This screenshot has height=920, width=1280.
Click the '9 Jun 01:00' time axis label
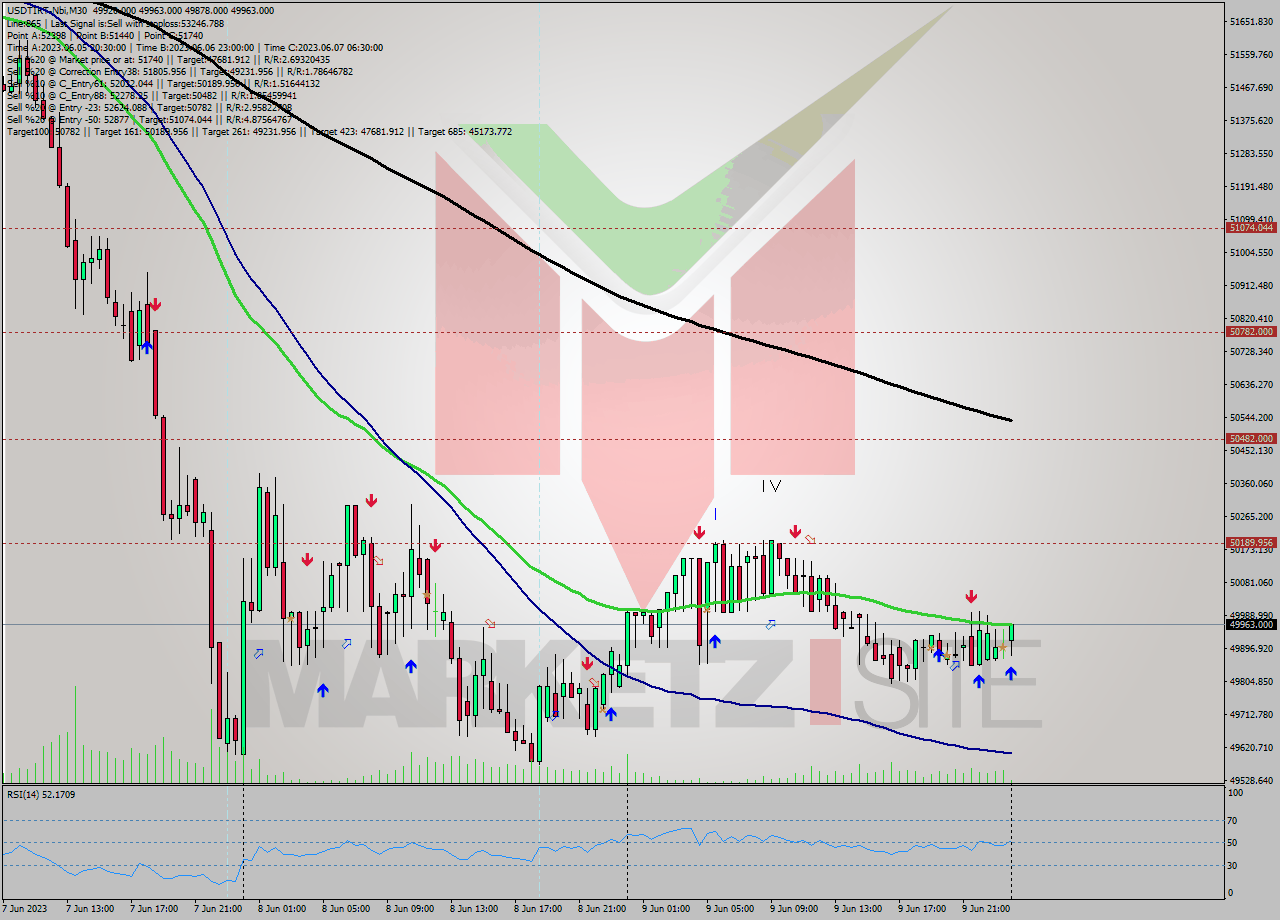click(x=666, y=909)
